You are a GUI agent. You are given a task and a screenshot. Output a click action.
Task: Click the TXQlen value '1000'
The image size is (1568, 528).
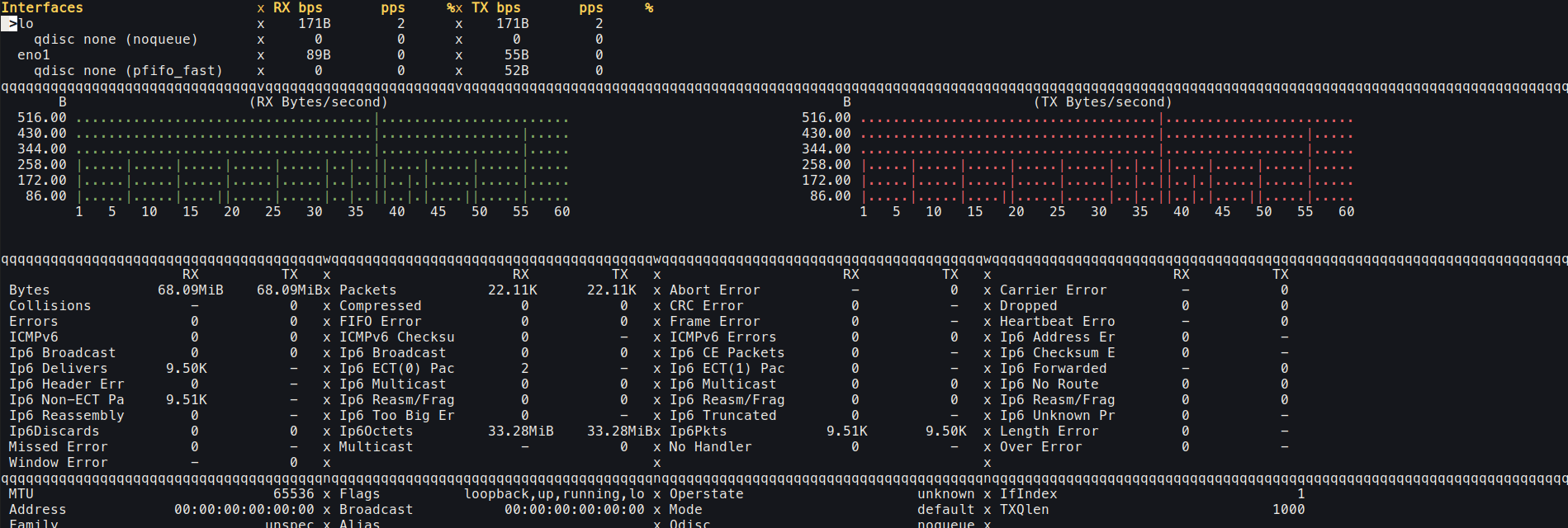(1289, 510)
